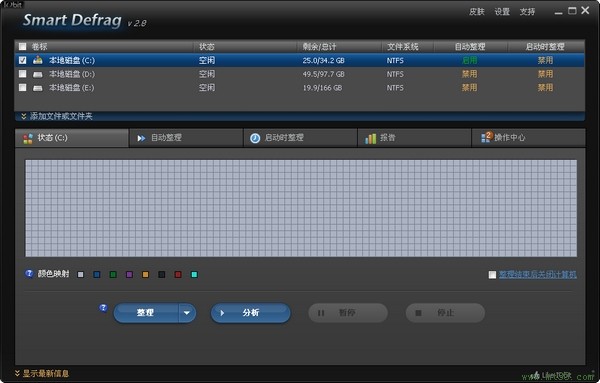Viewport: 600px width, 383px height.
Task: Expand 显示最新信息 at bottom
Action: 42,373
